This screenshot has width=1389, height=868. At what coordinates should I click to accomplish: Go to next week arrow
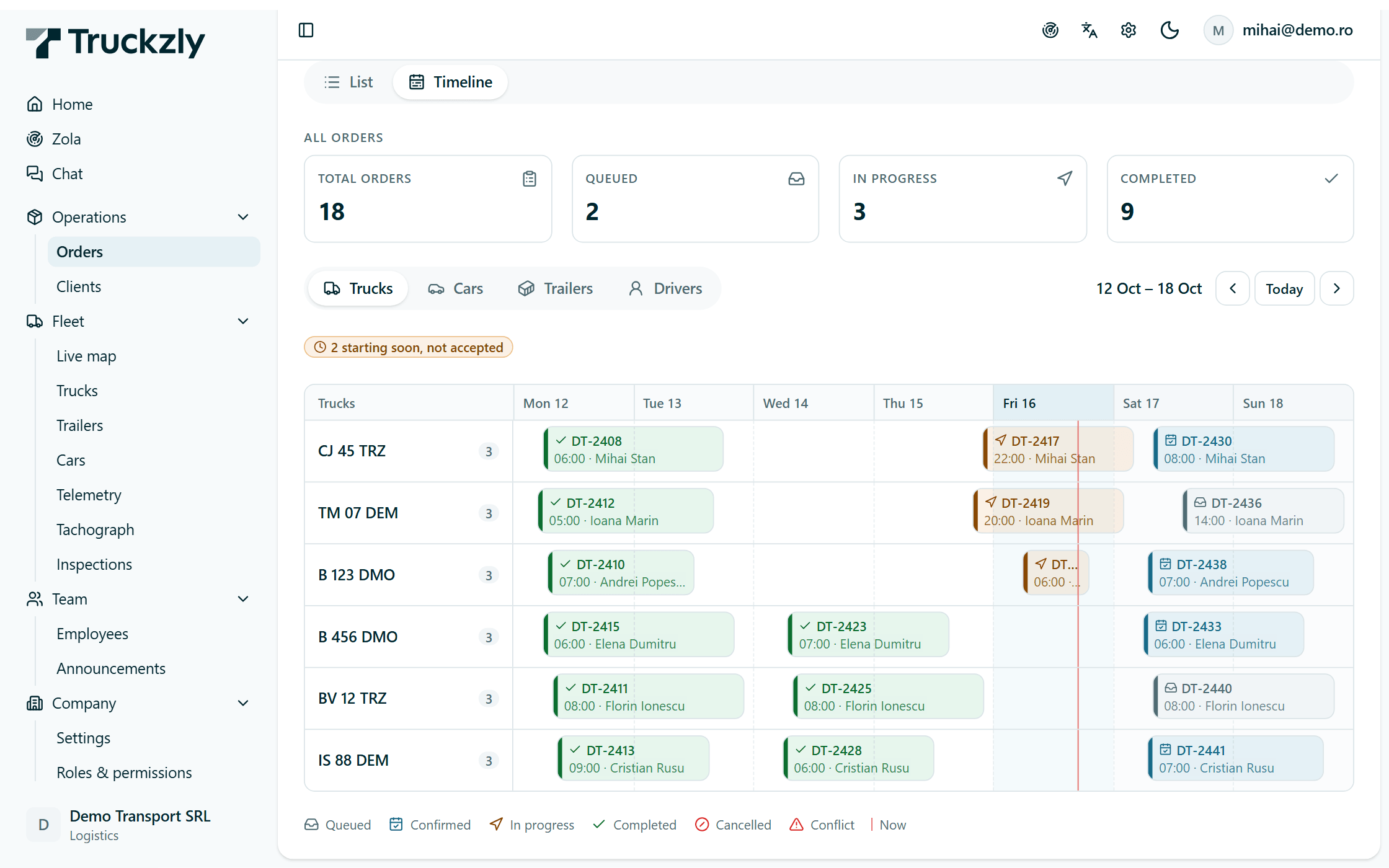pyautogui.click(x=1337, y=288)
